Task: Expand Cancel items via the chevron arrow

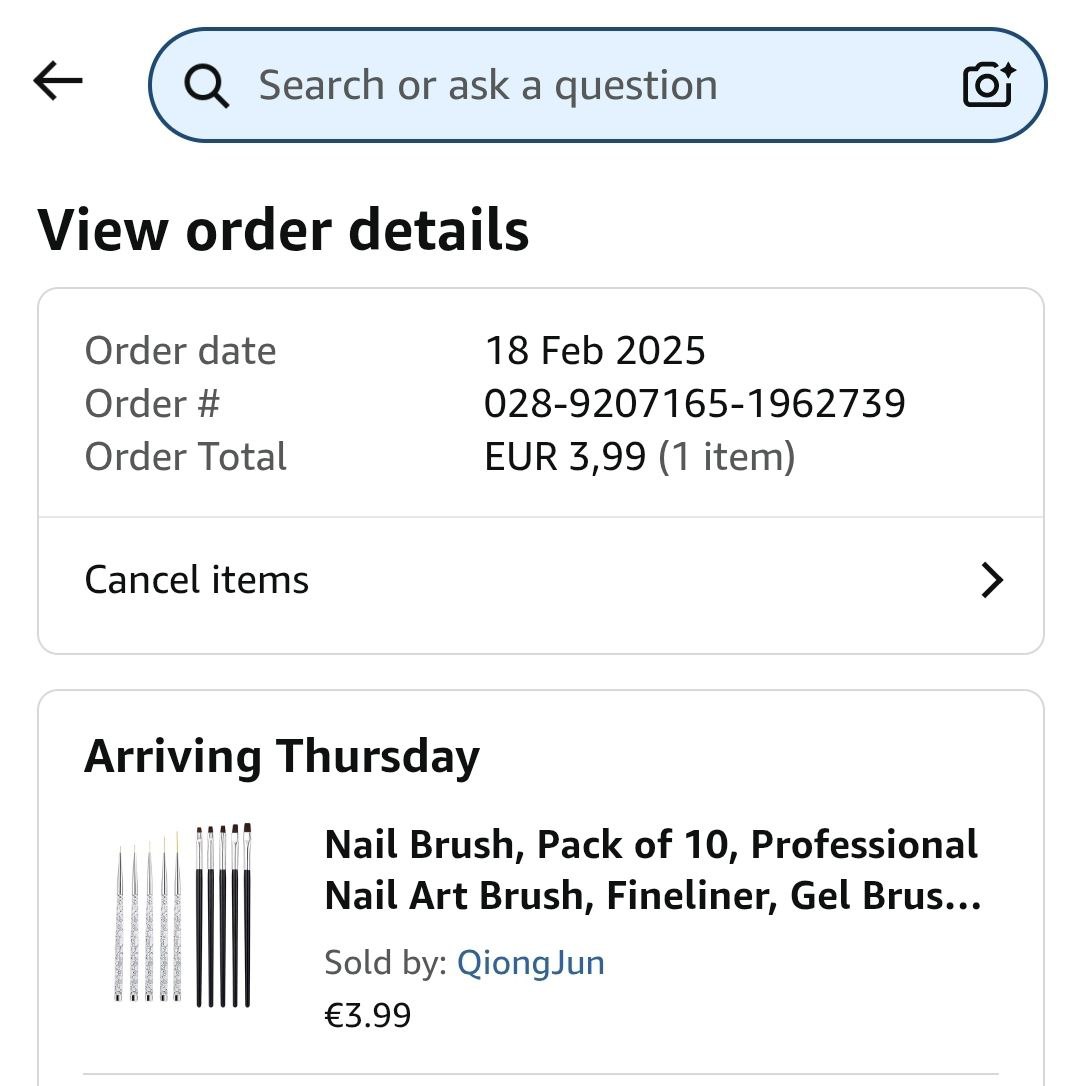Action: tap(991, 581)
